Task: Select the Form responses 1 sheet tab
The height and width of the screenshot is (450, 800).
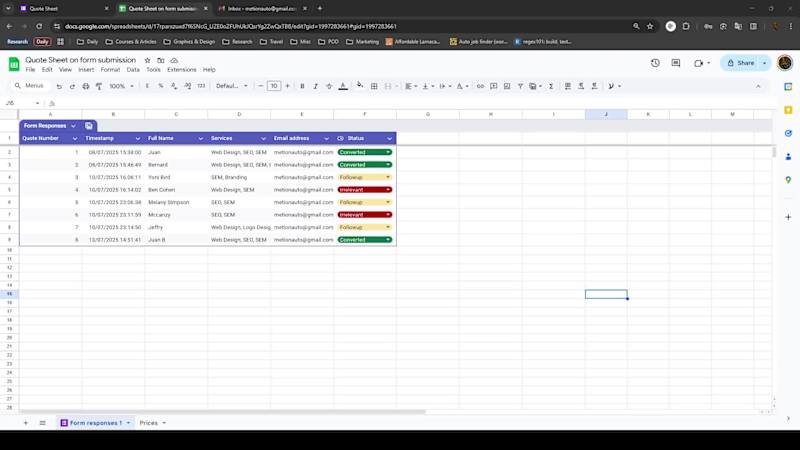Action: pyautogui.click(x=96, y=423)
